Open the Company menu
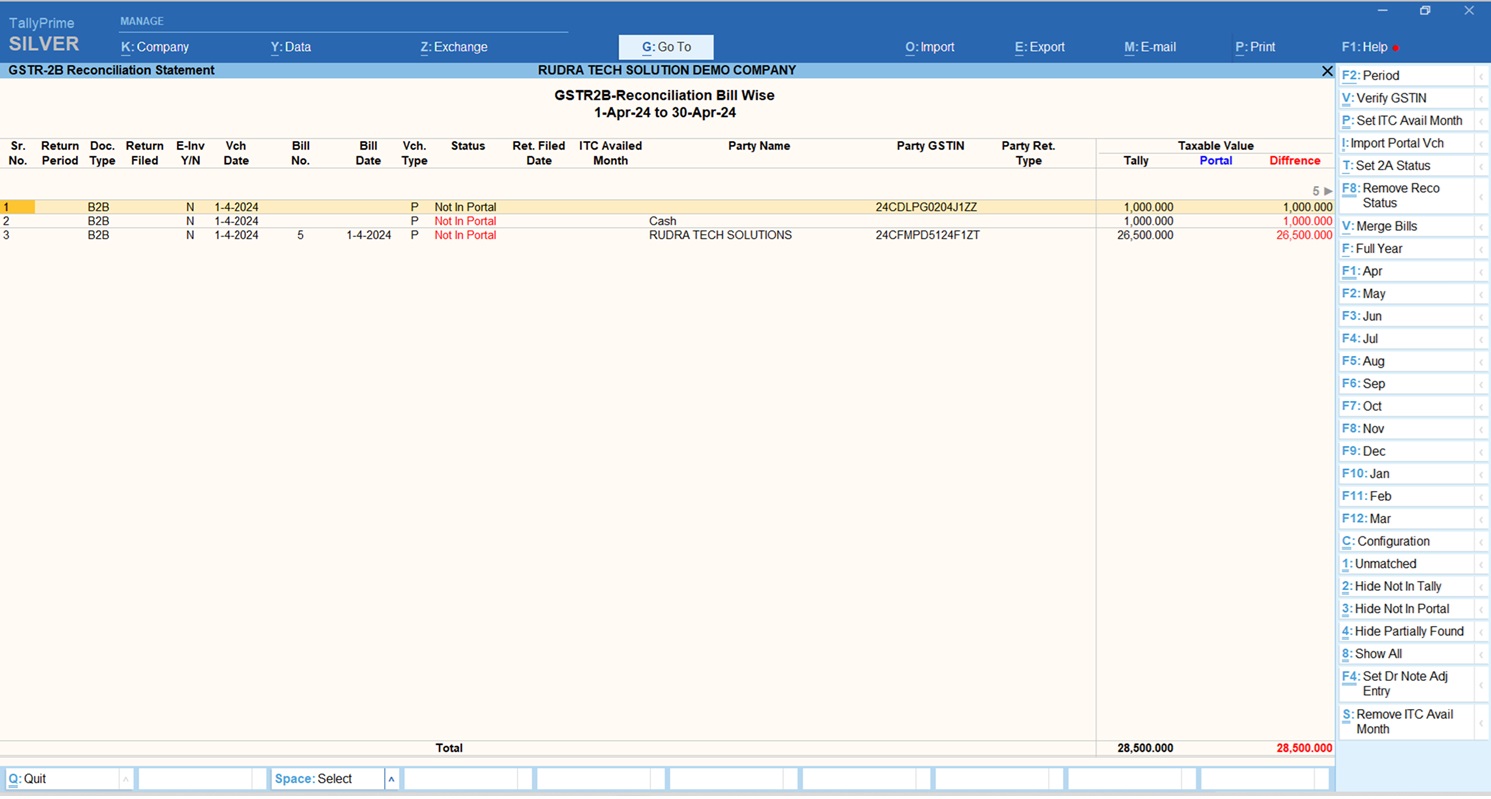Screen dimensions: 1491x799 click(x=155, y=47)
